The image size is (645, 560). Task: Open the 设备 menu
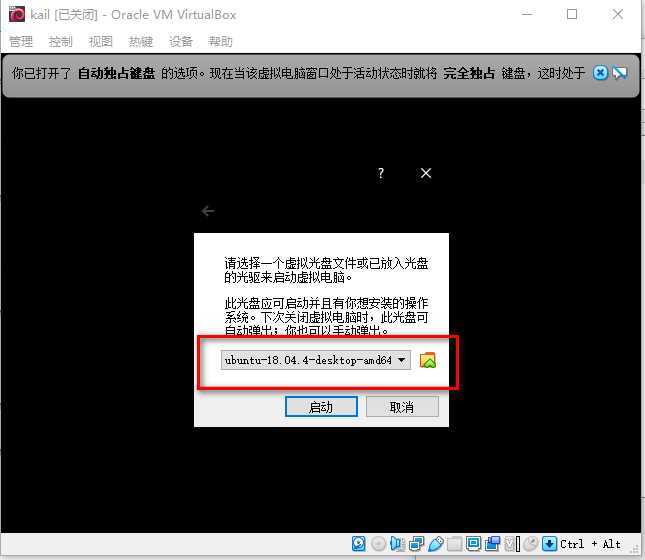pos(181,41)
